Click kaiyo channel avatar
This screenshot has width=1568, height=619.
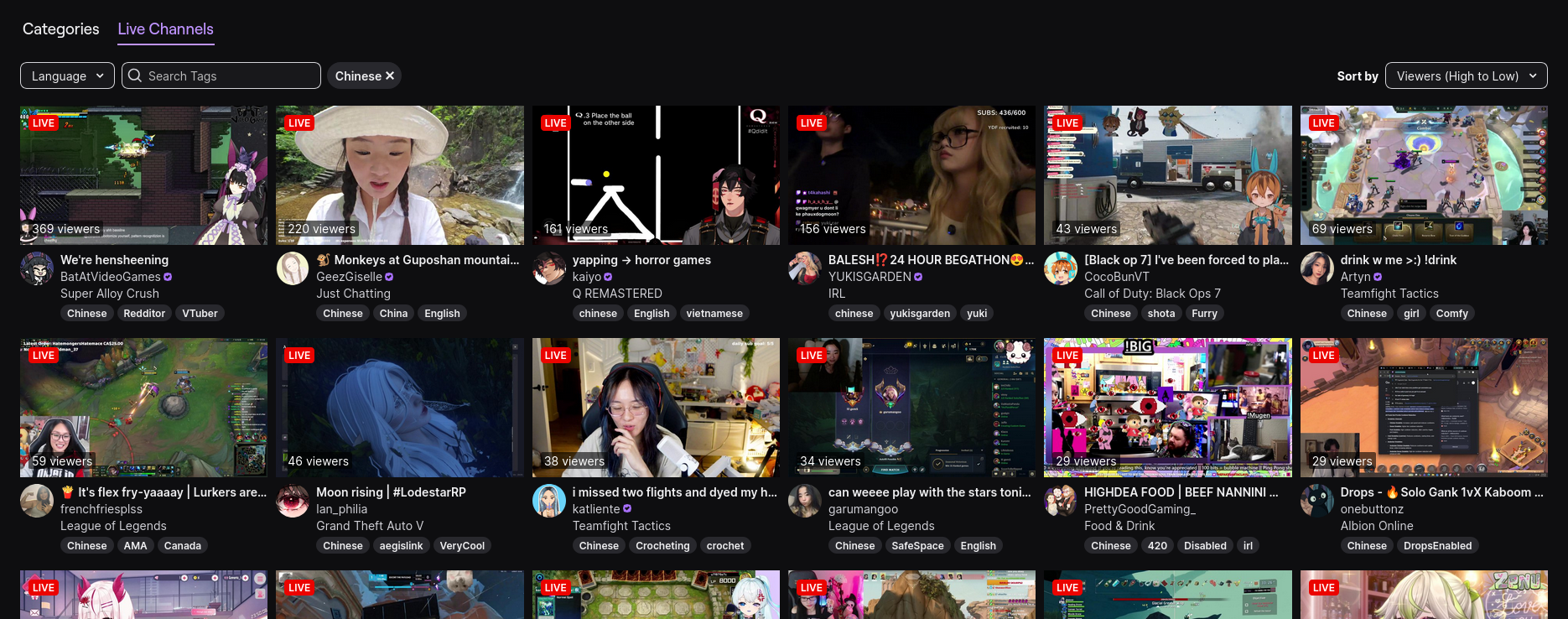(x=549, y=268)
